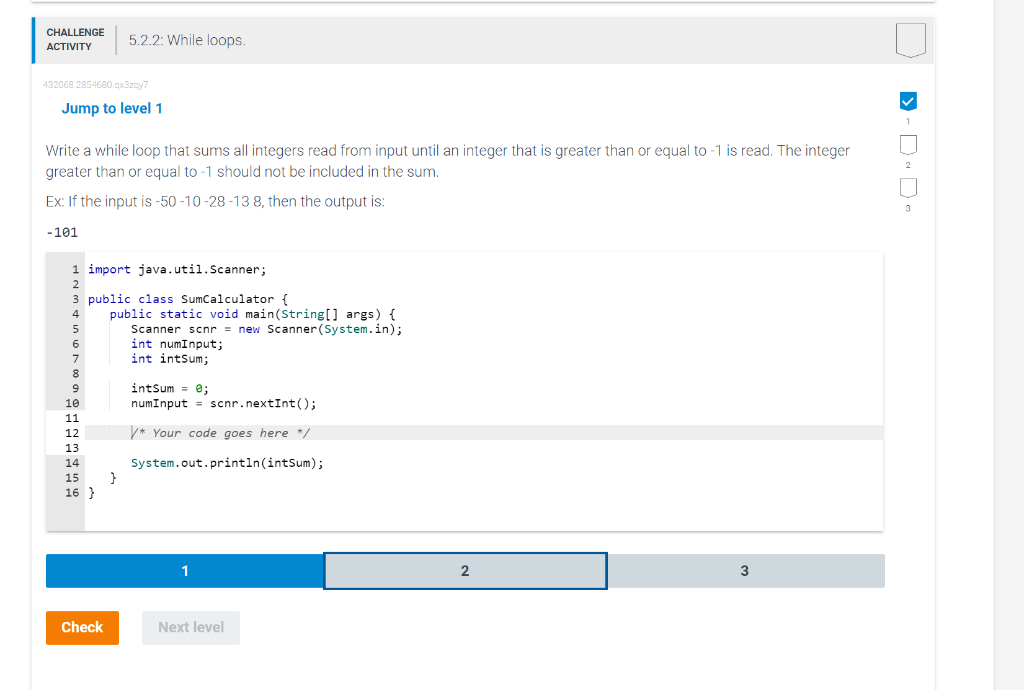The image size is (1024, 690).
Task: Select segment 3 of the level progress bar
Action: 745,570
